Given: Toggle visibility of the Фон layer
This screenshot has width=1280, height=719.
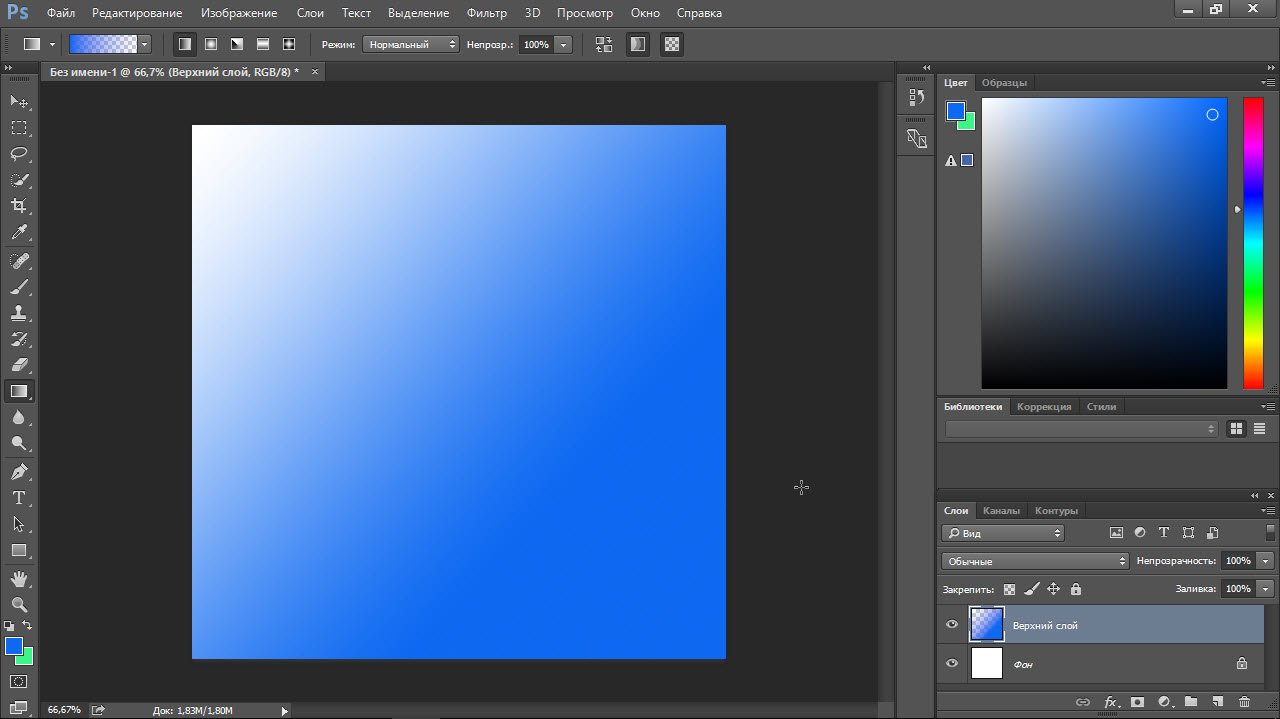Looking at the screenshot, I should 952,663.
